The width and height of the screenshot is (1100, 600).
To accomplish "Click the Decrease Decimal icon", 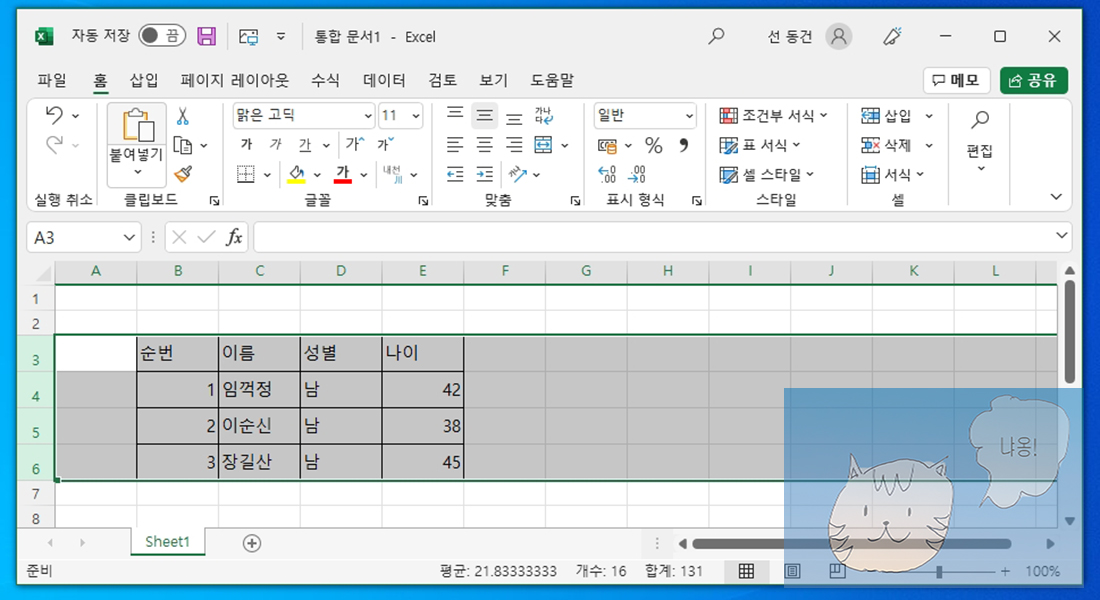I will (637, 174).
